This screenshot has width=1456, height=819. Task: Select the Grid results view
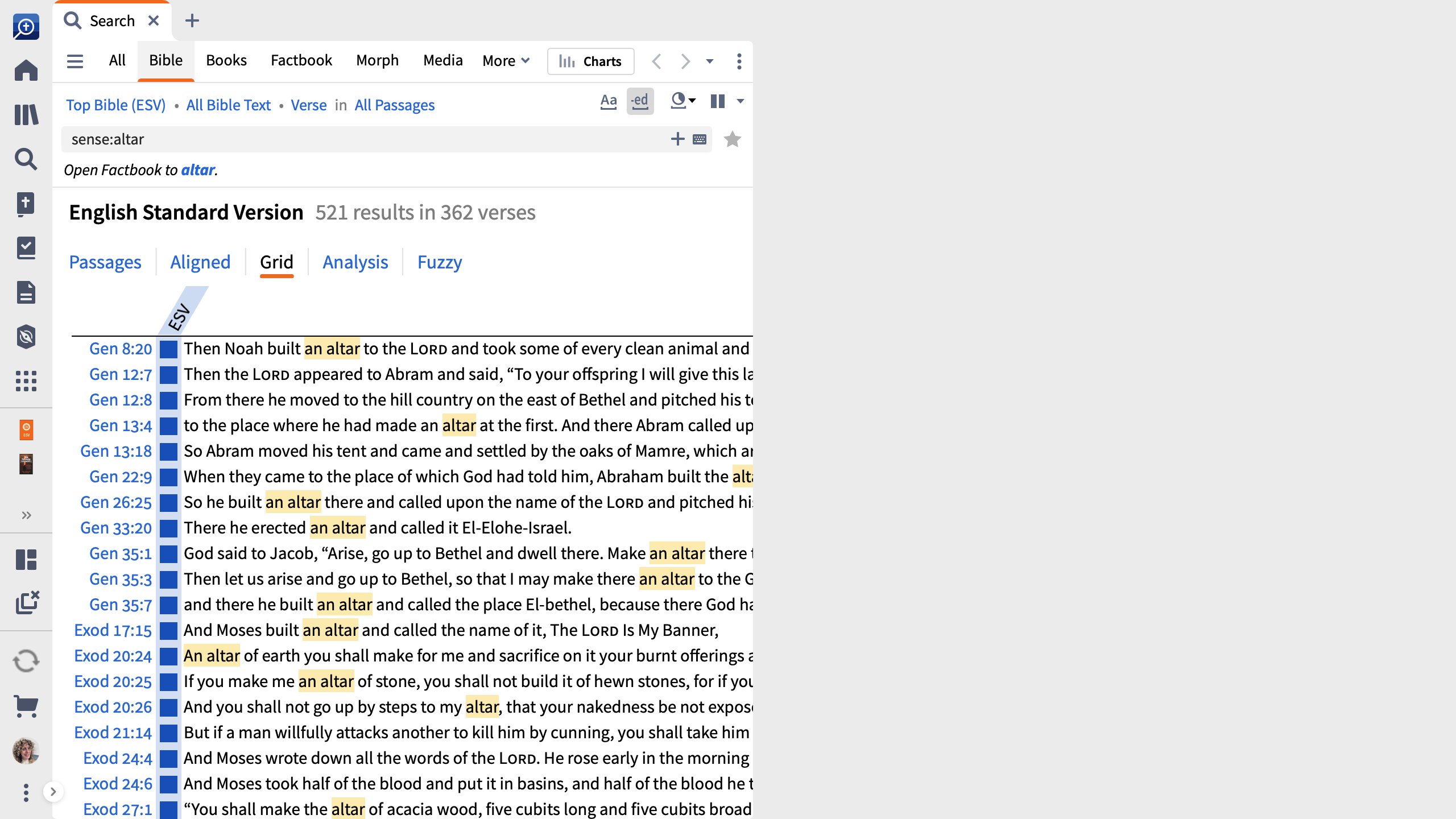(x=277, y=262)
